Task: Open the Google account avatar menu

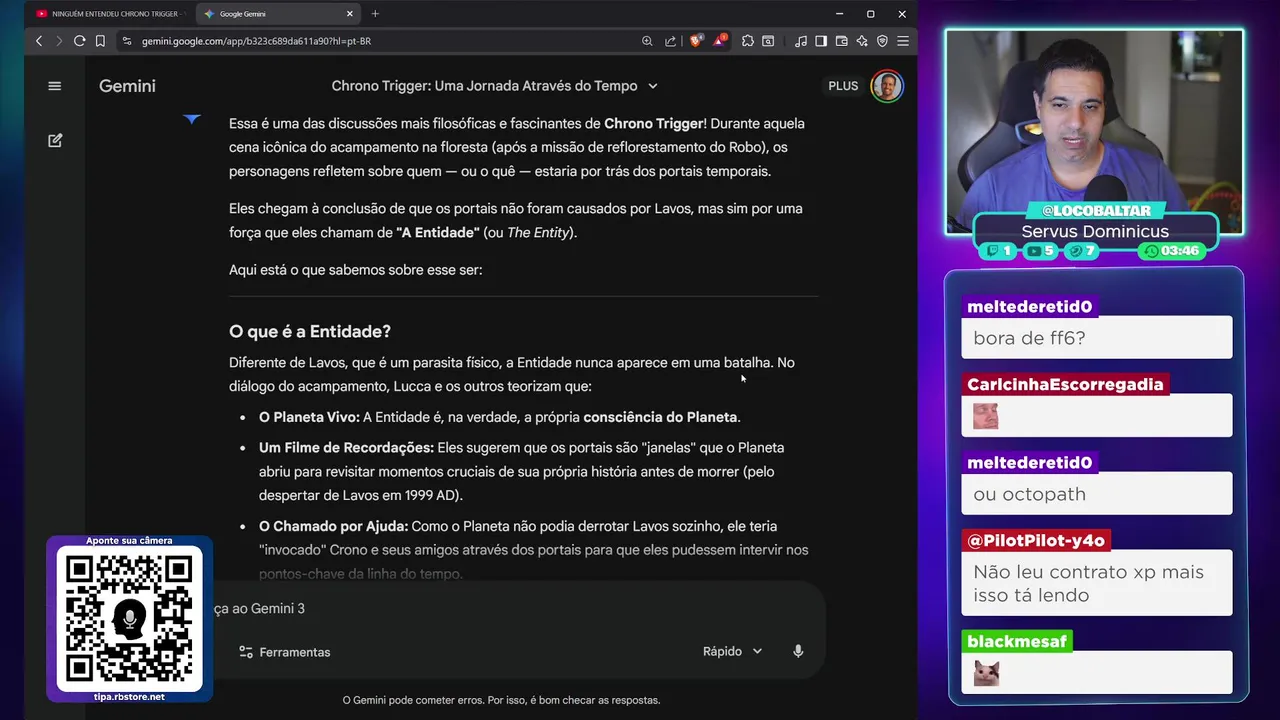Action: click(887, 86)
